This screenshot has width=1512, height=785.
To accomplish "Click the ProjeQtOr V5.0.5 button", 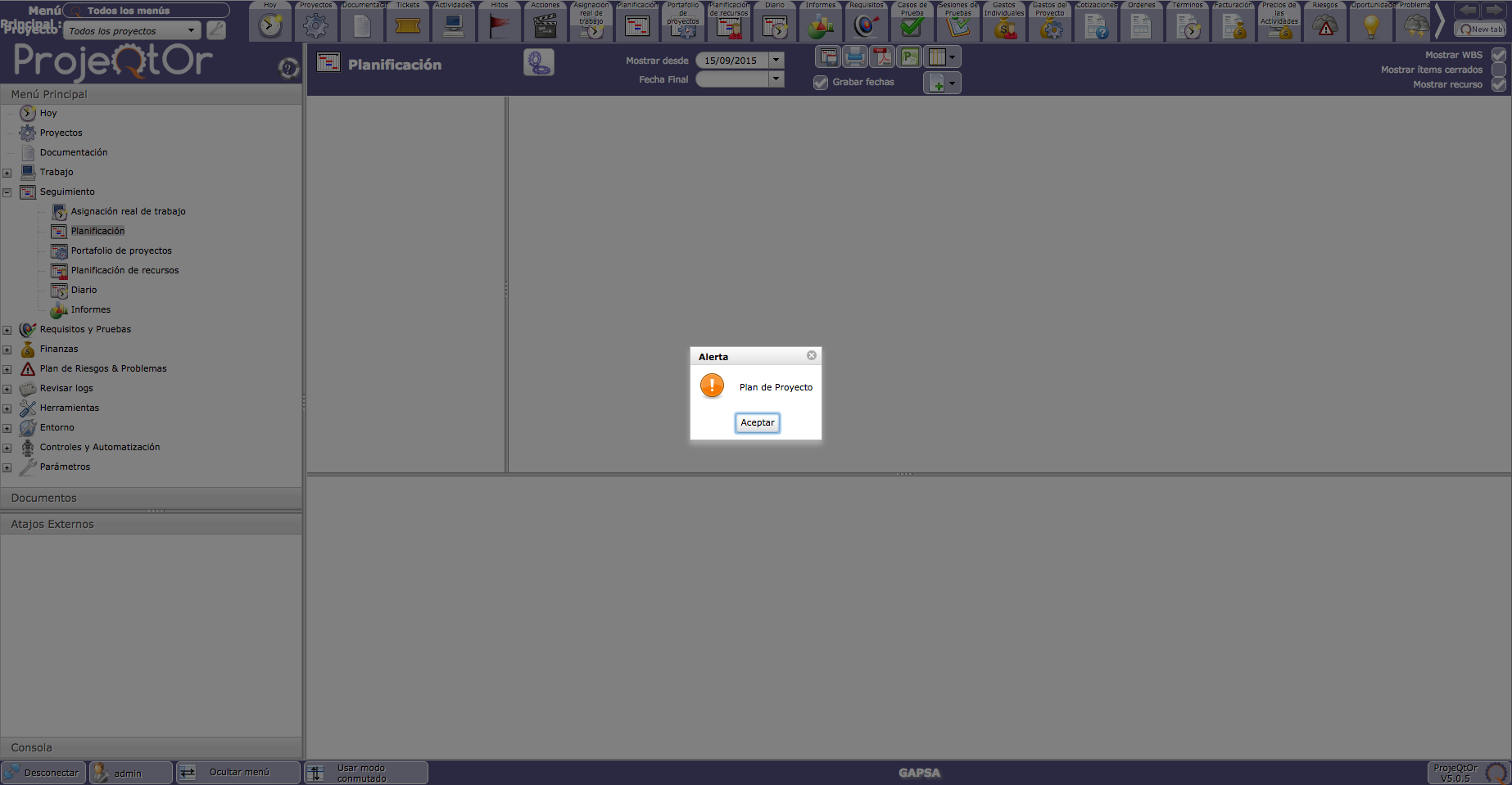I will [1469, 773].
